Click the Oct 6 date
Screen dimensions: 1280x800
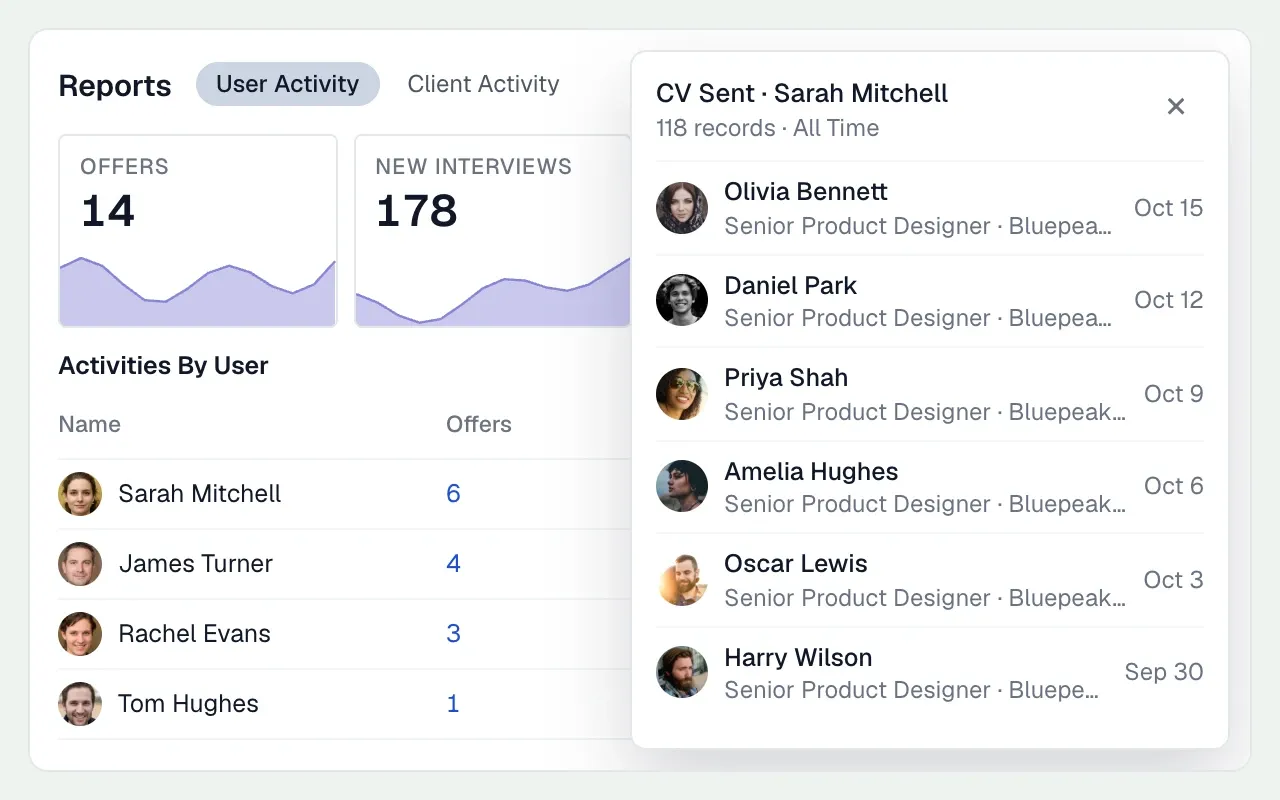[1174, 486]
